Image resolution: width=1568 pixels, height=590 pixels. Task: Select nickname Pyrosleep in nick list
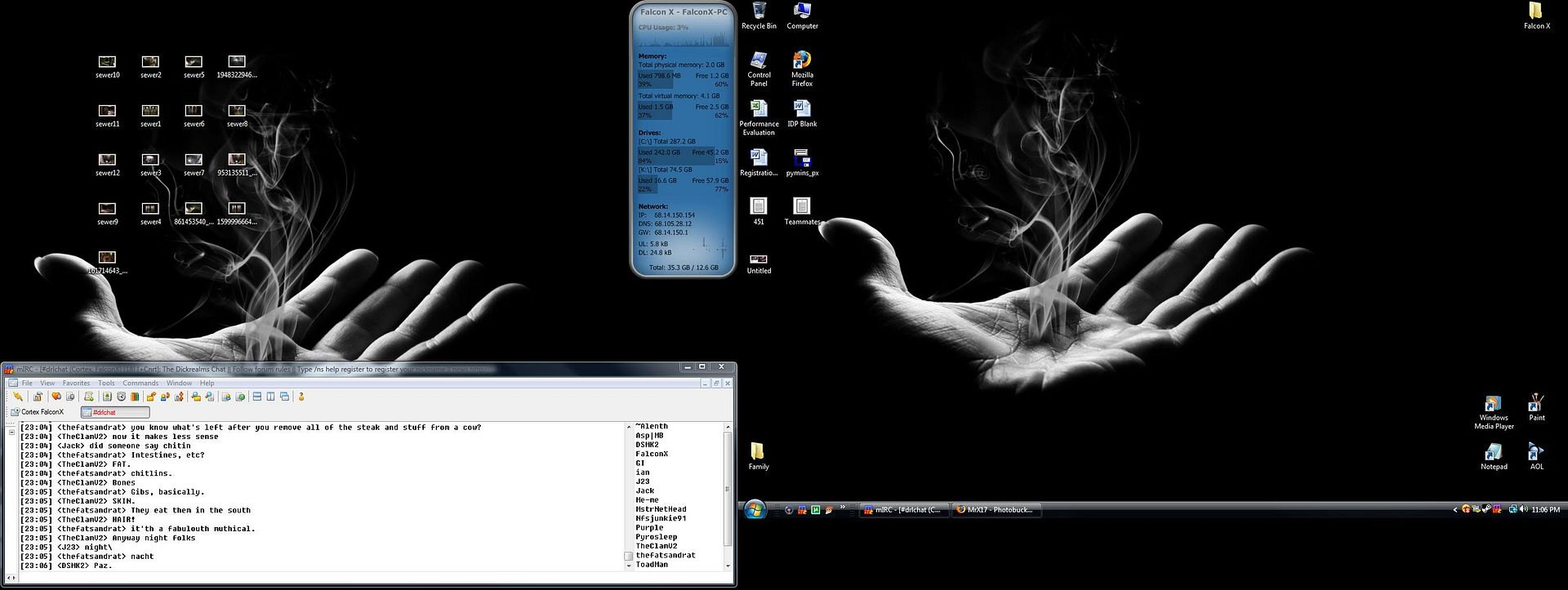click(657, 537)
